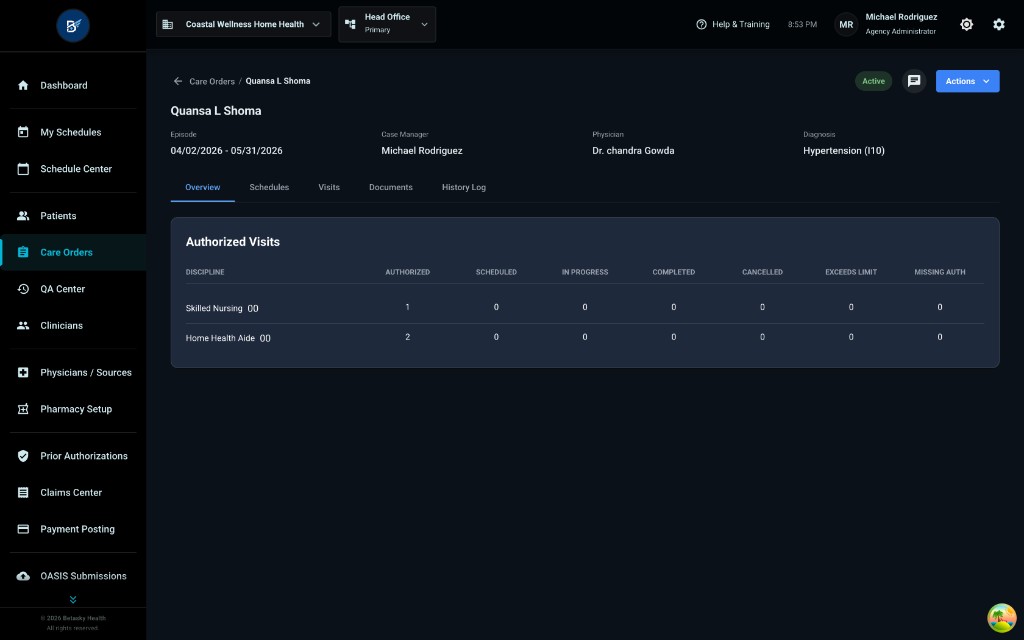Image resolution: width=1024 pixels, height=640 pixels.
Task: Click Schedule Center calendar icon
Action: (23, 169)
